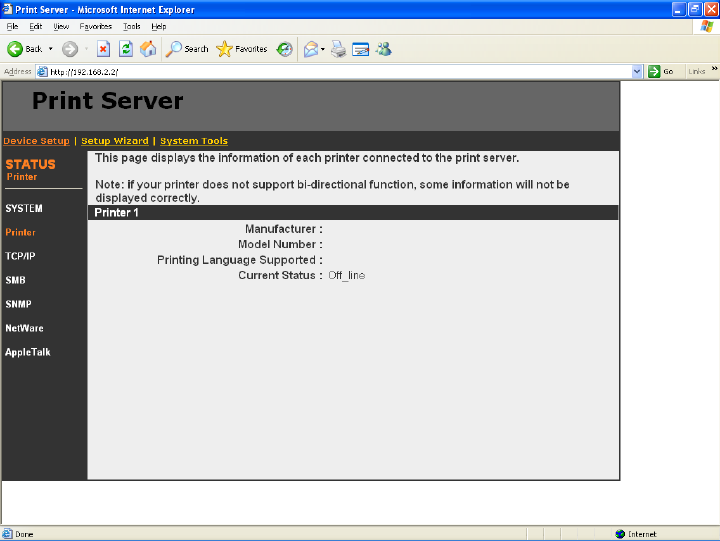Click the page icon in address bar

click(42, 72)
